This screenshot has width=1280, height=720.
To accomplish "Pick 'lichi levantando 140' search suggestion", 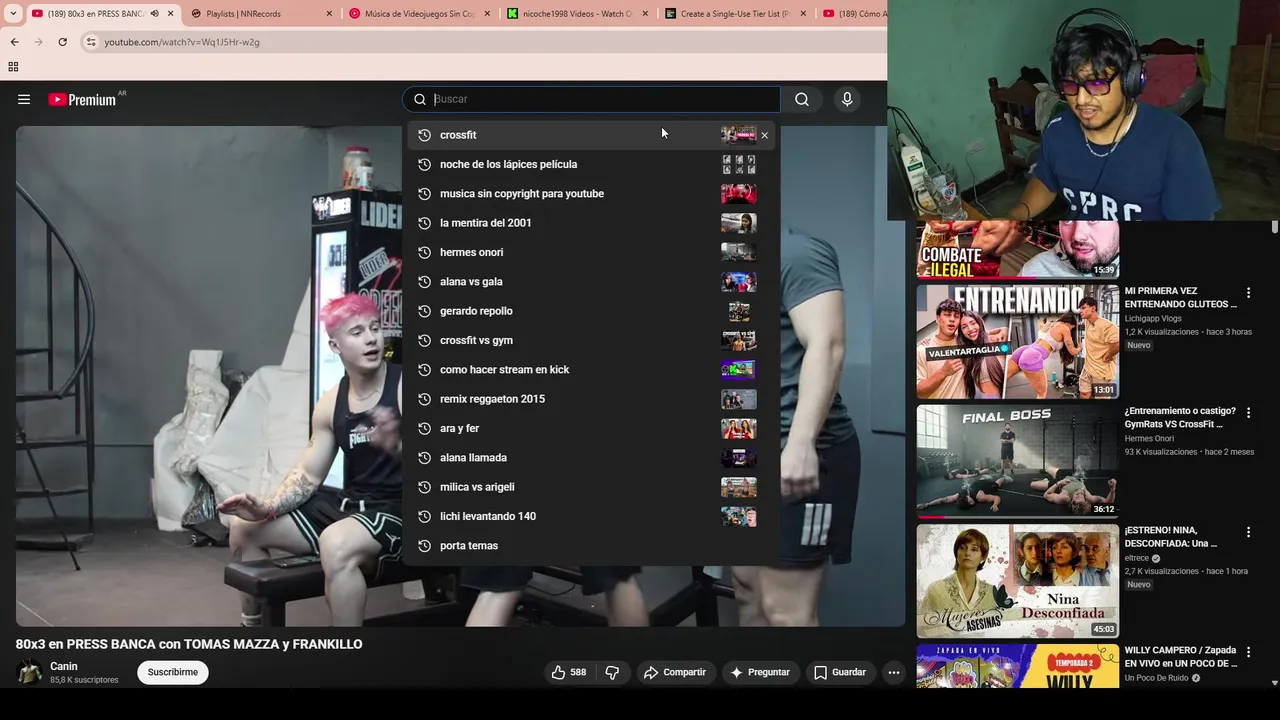I will pos(590,516).
